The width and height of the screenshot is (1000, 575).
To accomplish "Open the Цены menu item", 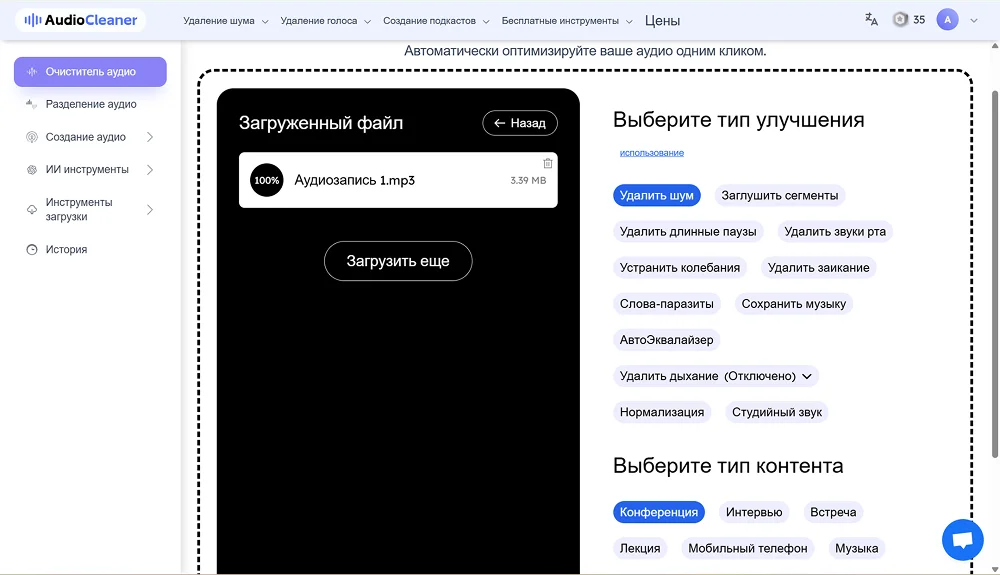I will coord(662,21).
